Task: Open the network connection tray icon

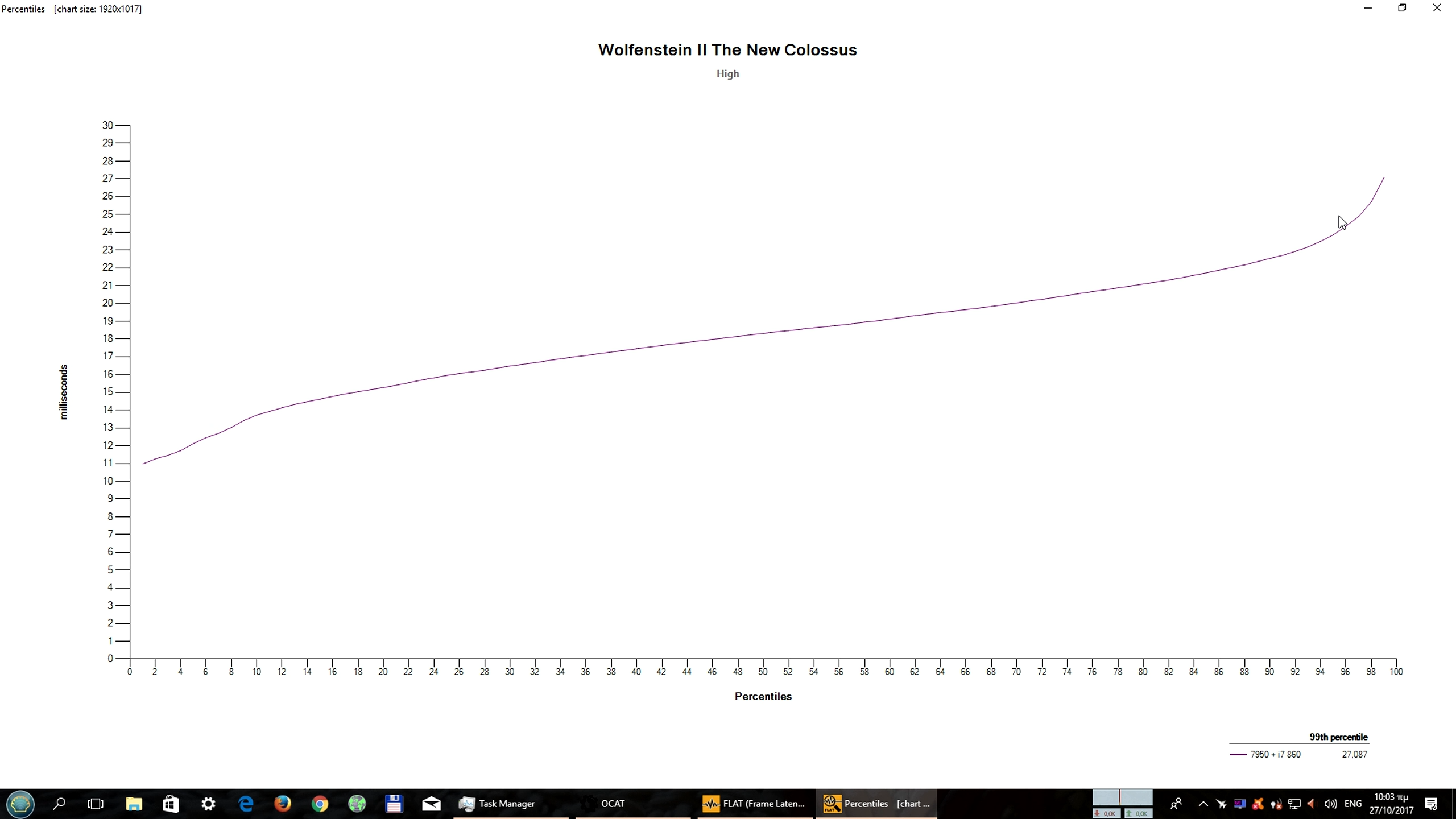Action: 1294,804
